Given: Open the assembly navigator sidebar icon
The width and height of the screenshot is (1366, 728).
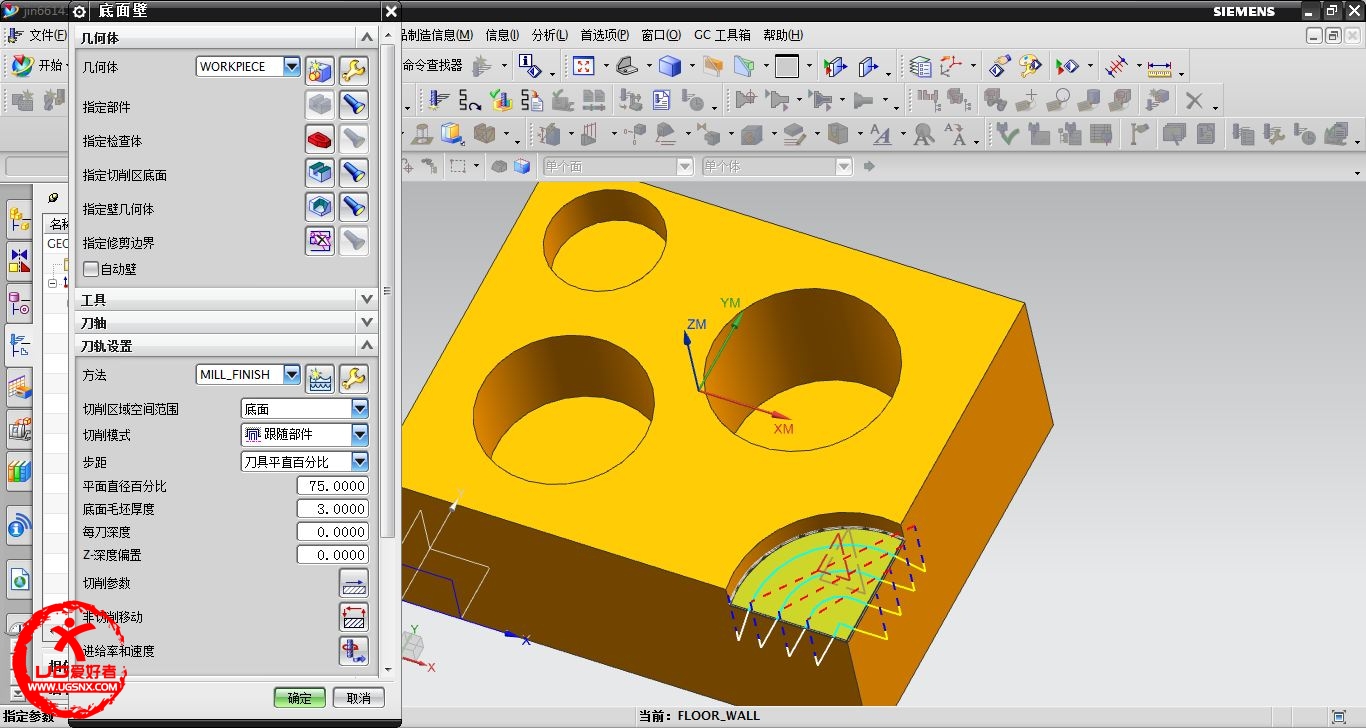Looking at the screenshot, I should pyautogui.click(x=19, y=220).
